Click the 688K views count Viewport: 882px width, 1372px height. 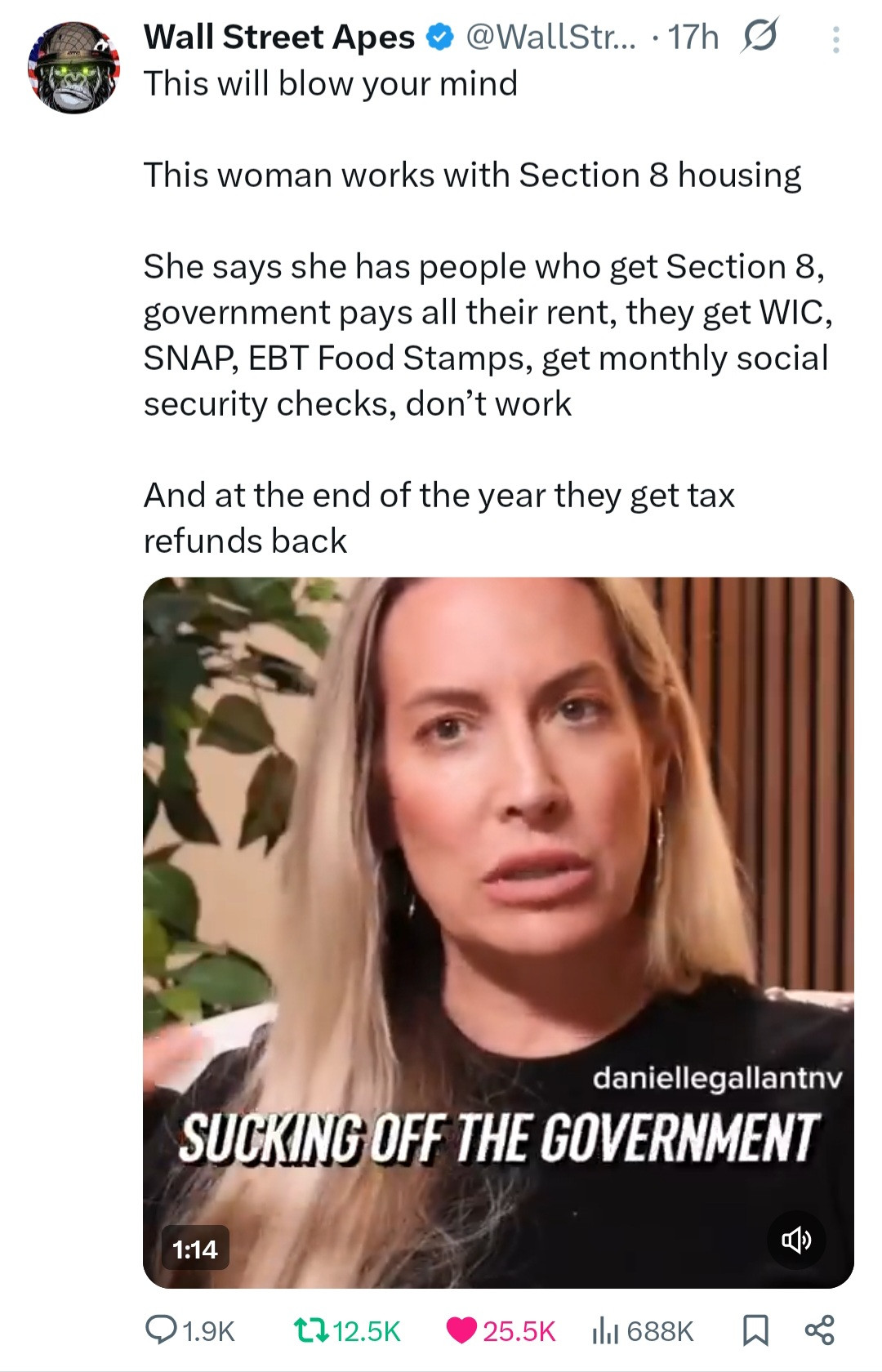tap(660, 1331)
